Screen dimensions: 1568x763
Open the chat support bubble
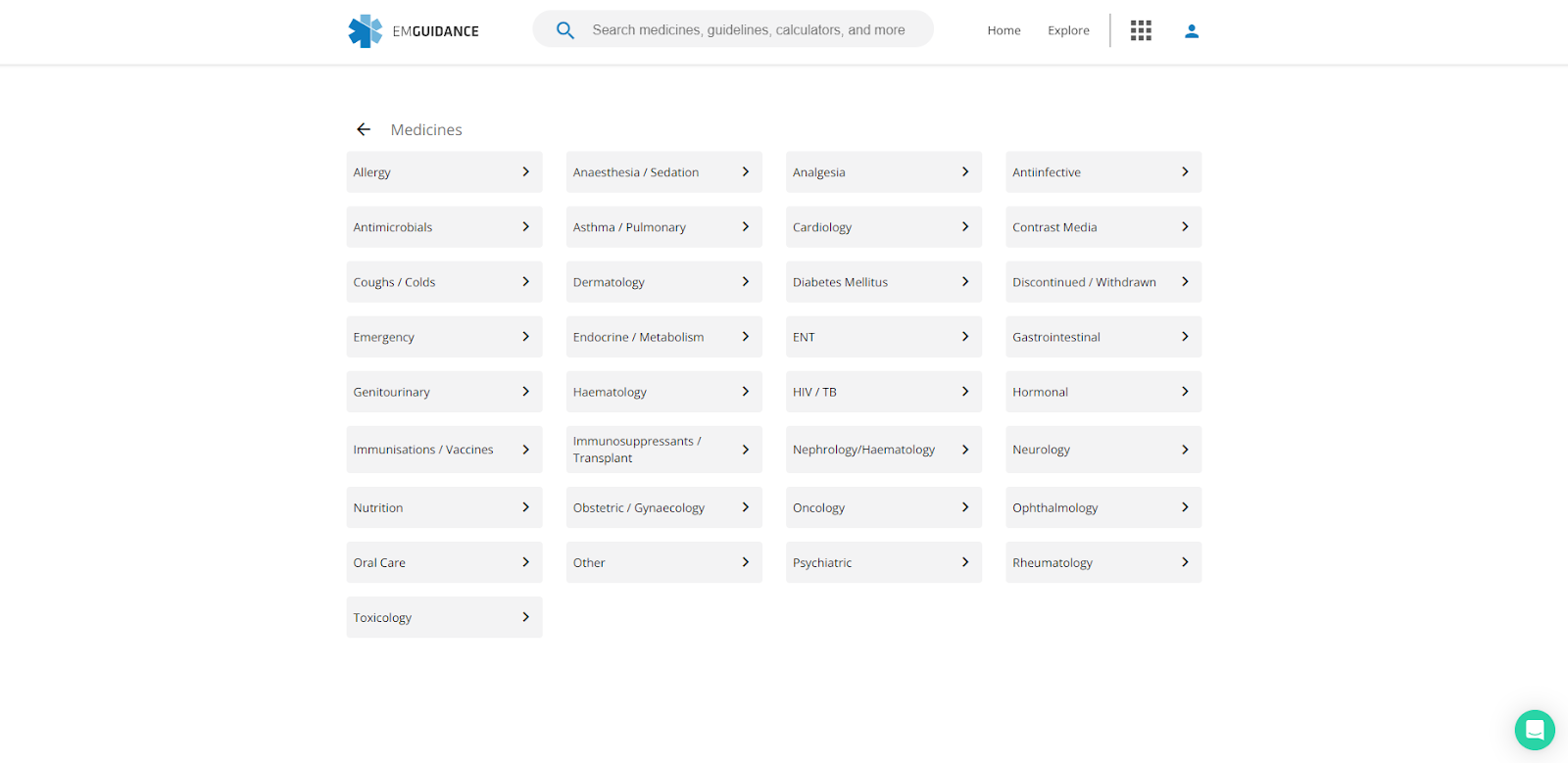tap(1535, 730)
